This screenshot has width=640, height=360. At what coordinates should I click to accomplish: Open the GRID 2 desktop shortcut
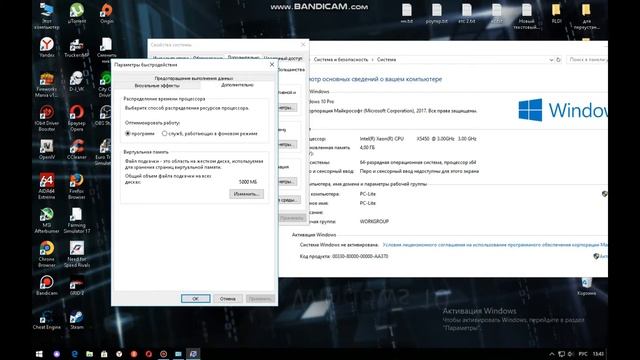click(76, 285)
